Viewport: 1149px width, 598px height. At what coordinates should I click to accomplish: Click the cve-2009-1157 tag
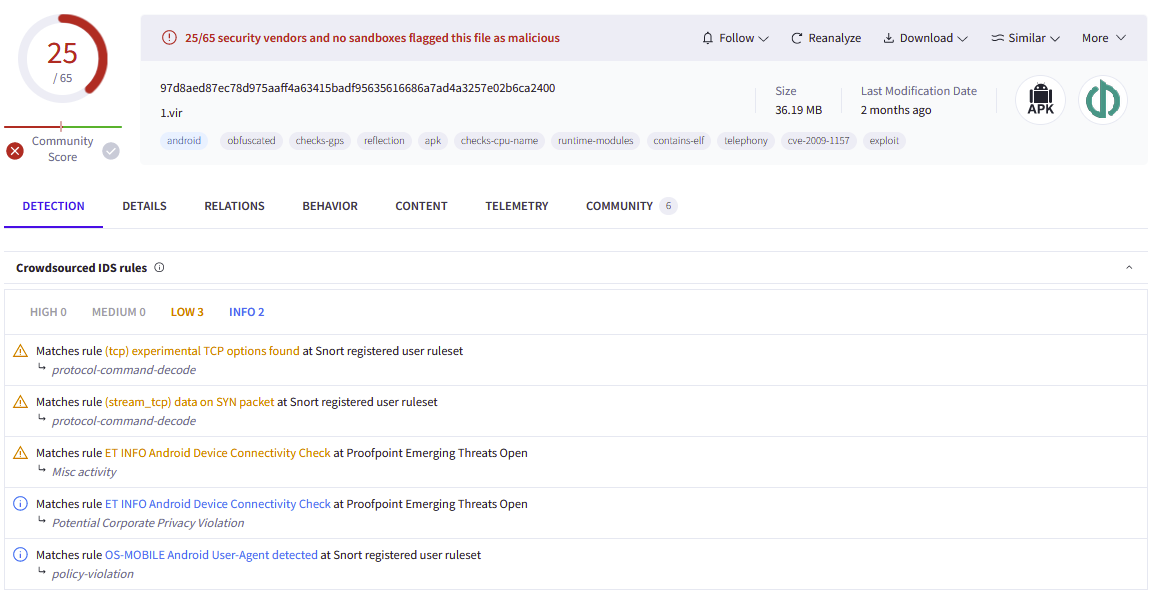[818, 141]
